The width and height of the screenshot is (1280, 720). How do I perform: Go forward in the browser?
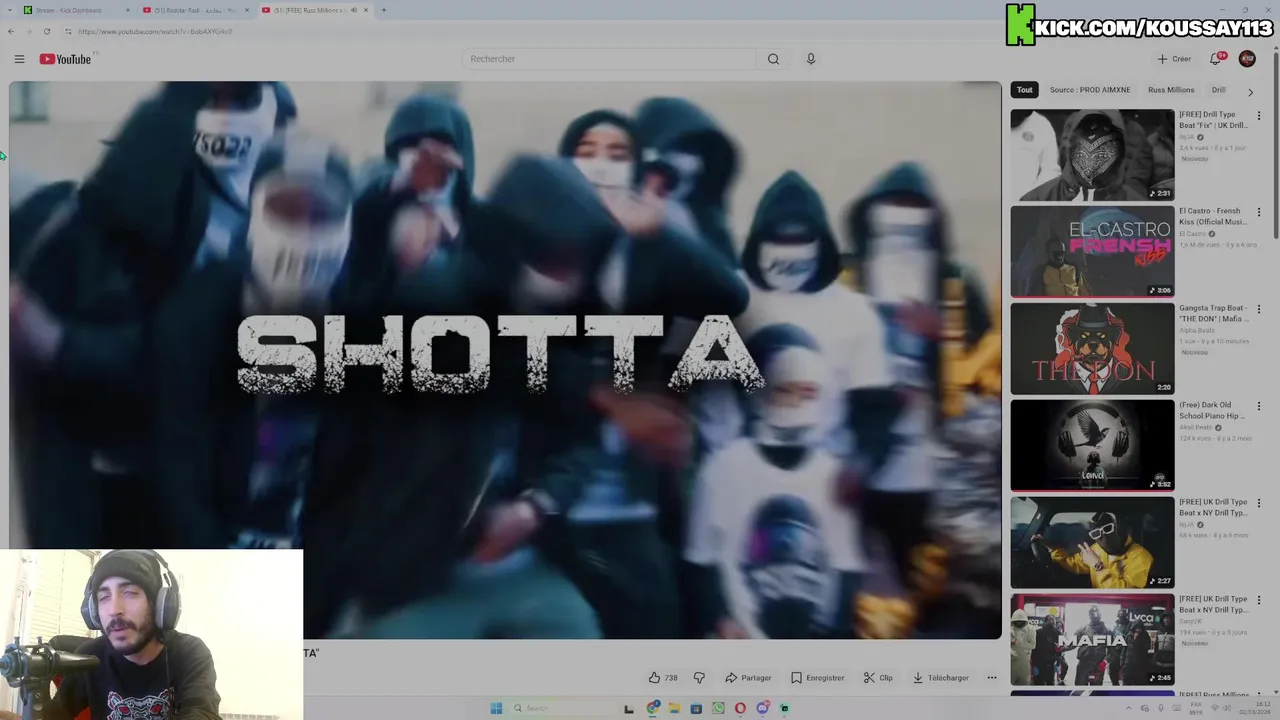point(28,31)
